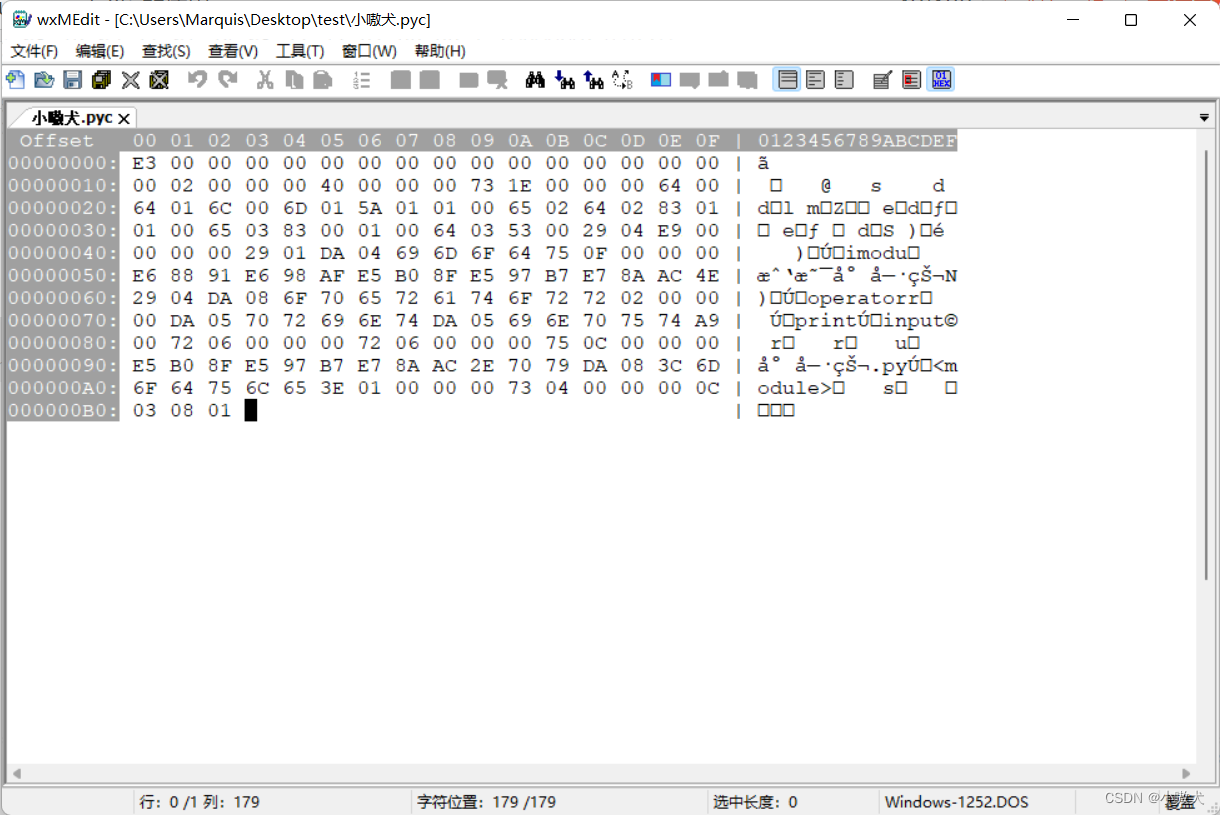Open the 工具(T) menu
1220x815 pixels.
pos(300,51)
